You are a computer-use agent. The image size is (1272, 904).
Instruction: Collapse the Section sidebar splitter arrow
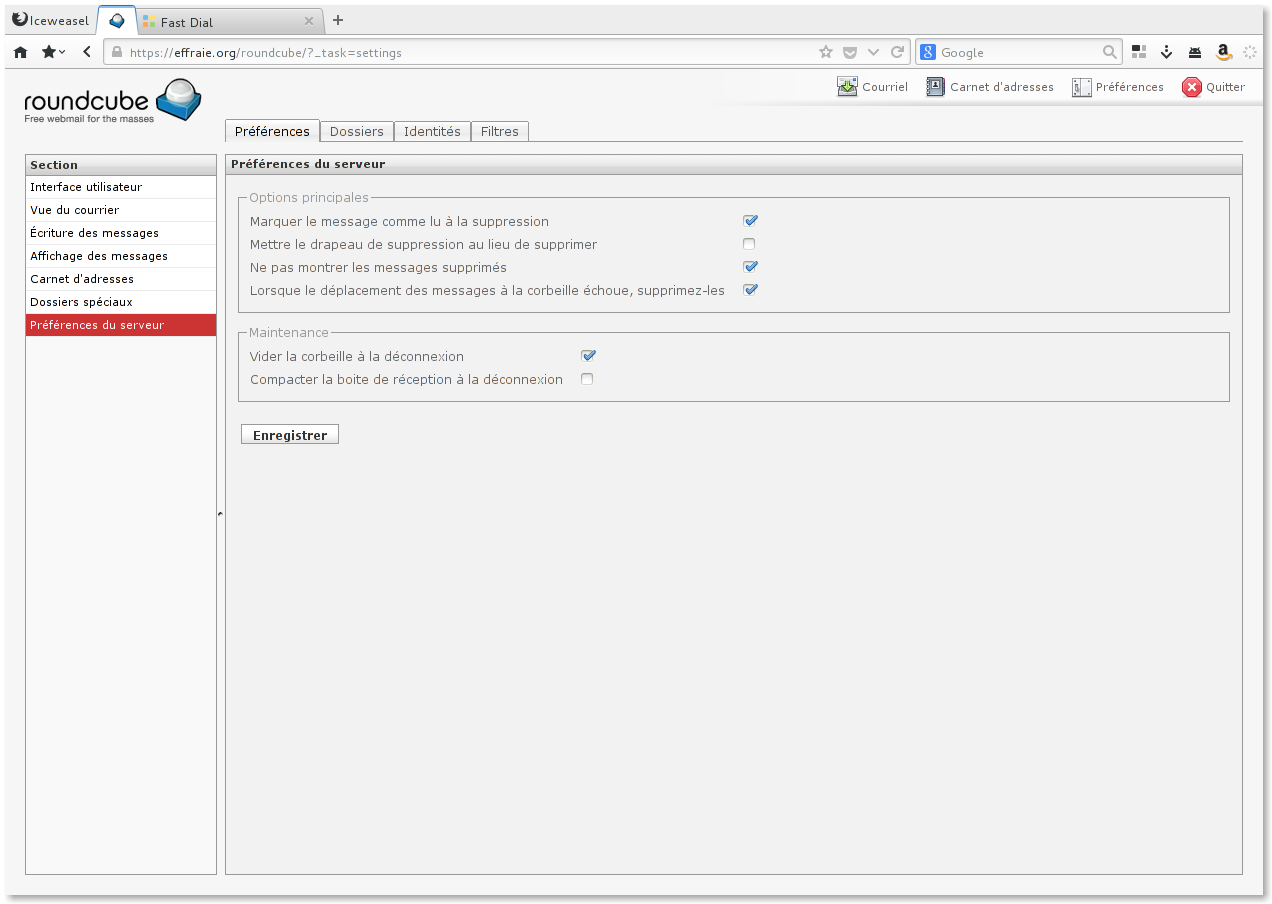click(220, 514)
